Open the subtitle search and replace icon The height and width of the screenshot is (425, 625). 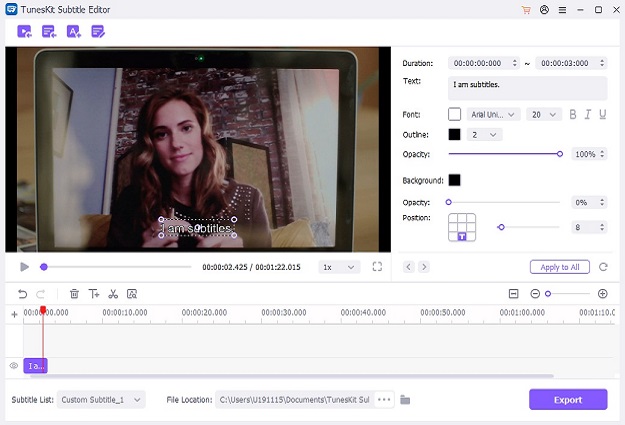point(132,294)
